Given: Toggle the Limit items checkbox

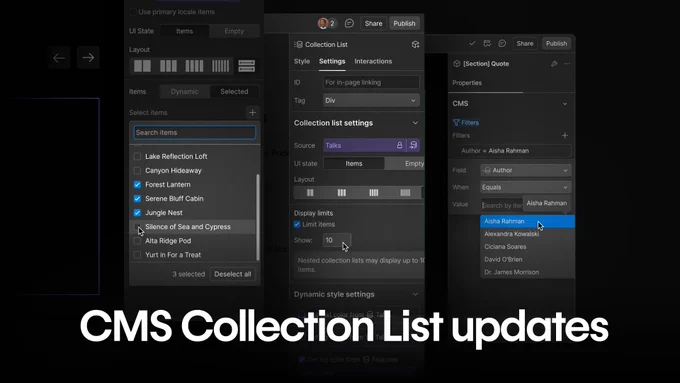Looking at the screenshot, I should pos(297,224).
